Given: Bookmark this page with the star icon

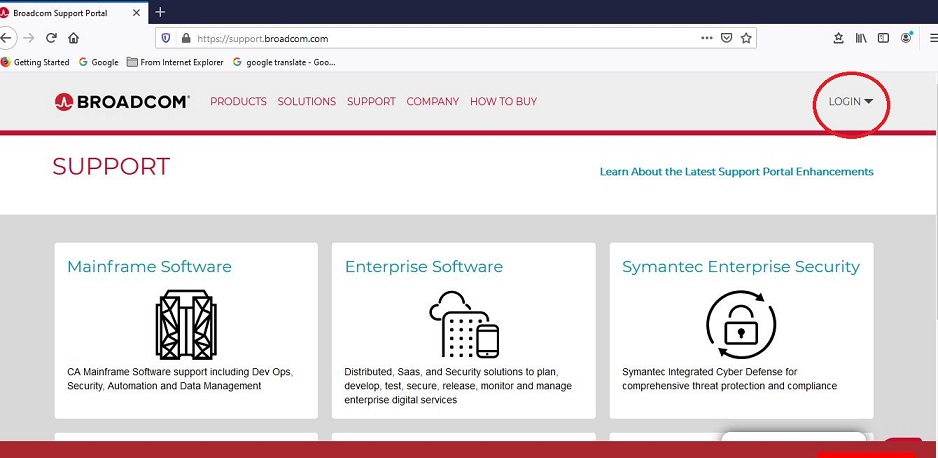Looking at the screenshot, I should (746, 38).
